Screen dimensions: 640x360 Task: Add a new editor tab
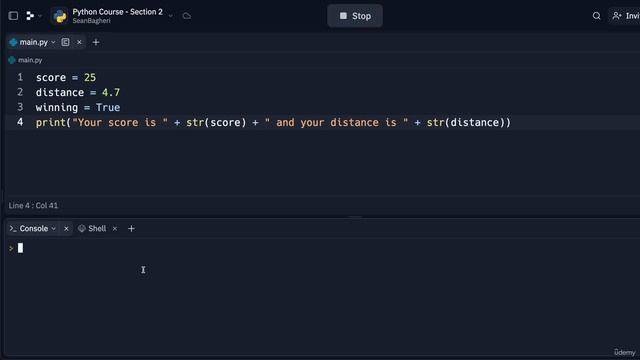point(96,42)
